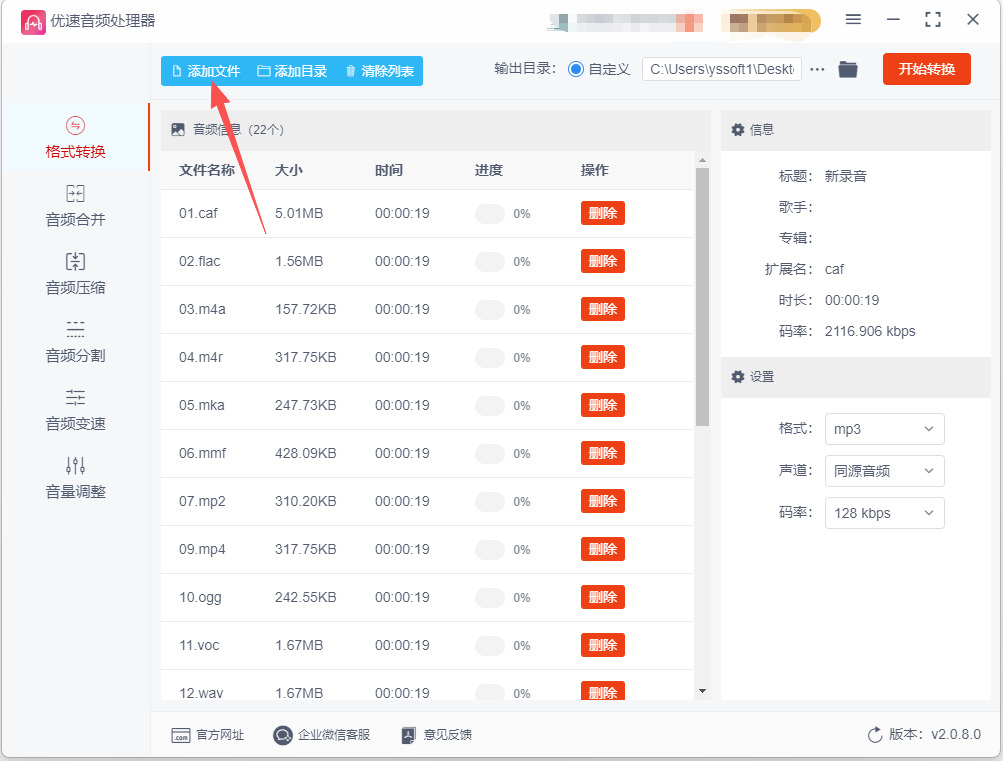
Task: Open the 格式 mp3 dropdown
Action: 884,429
